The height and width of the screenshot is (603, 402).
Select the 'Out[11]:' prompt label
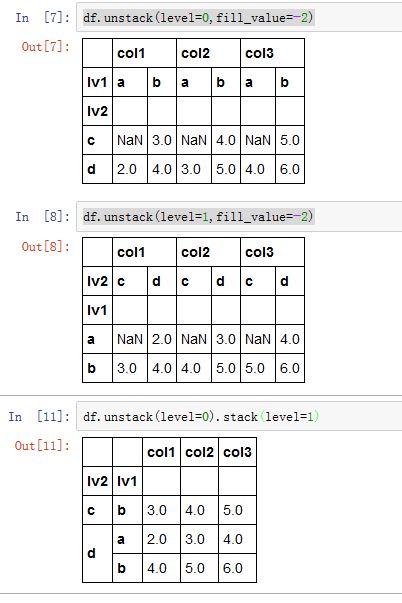(x=42, y=446)
